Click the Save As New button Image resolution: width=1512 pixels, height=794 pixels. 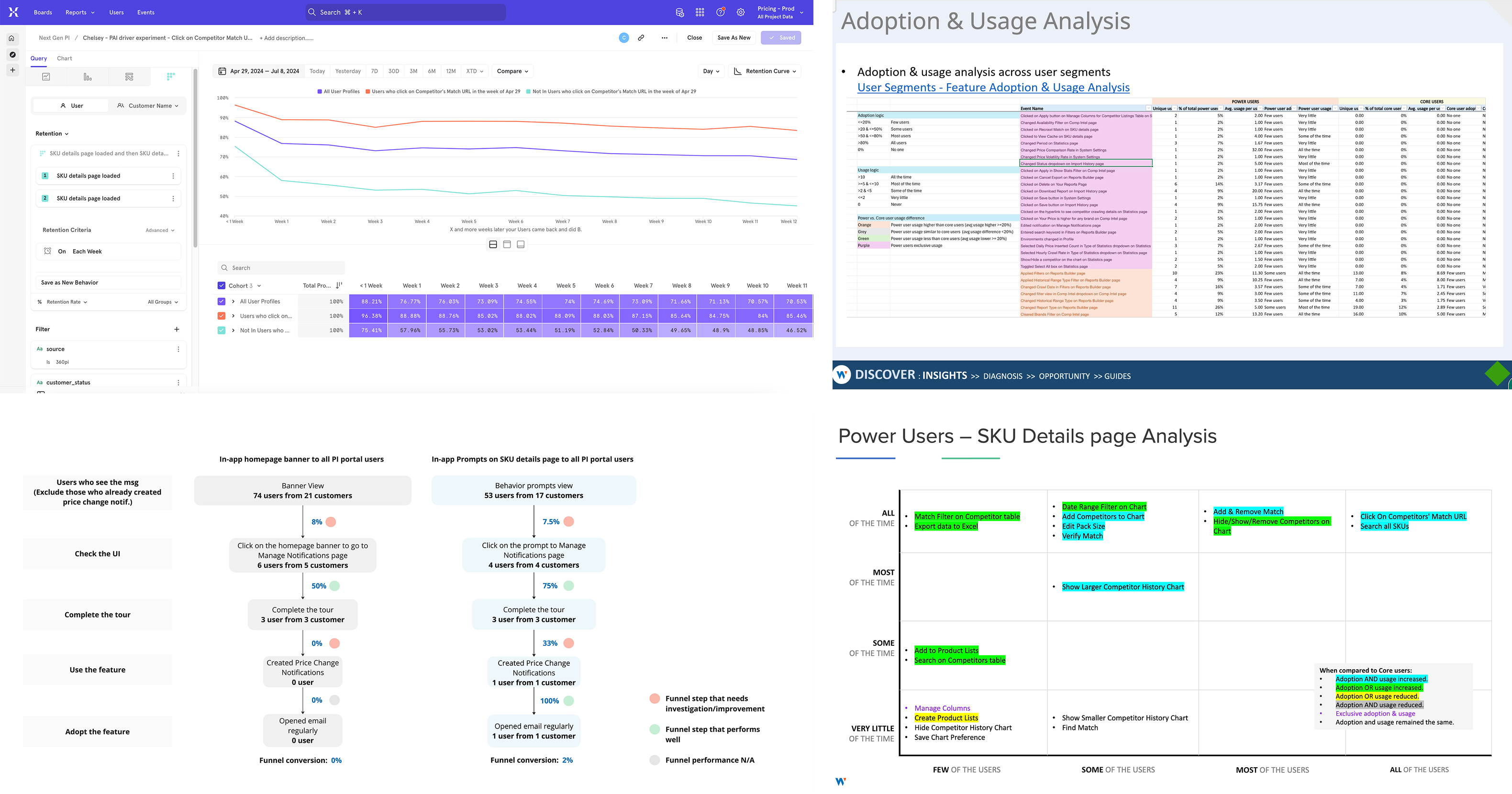pyautogui.click(x=734, y=38)
